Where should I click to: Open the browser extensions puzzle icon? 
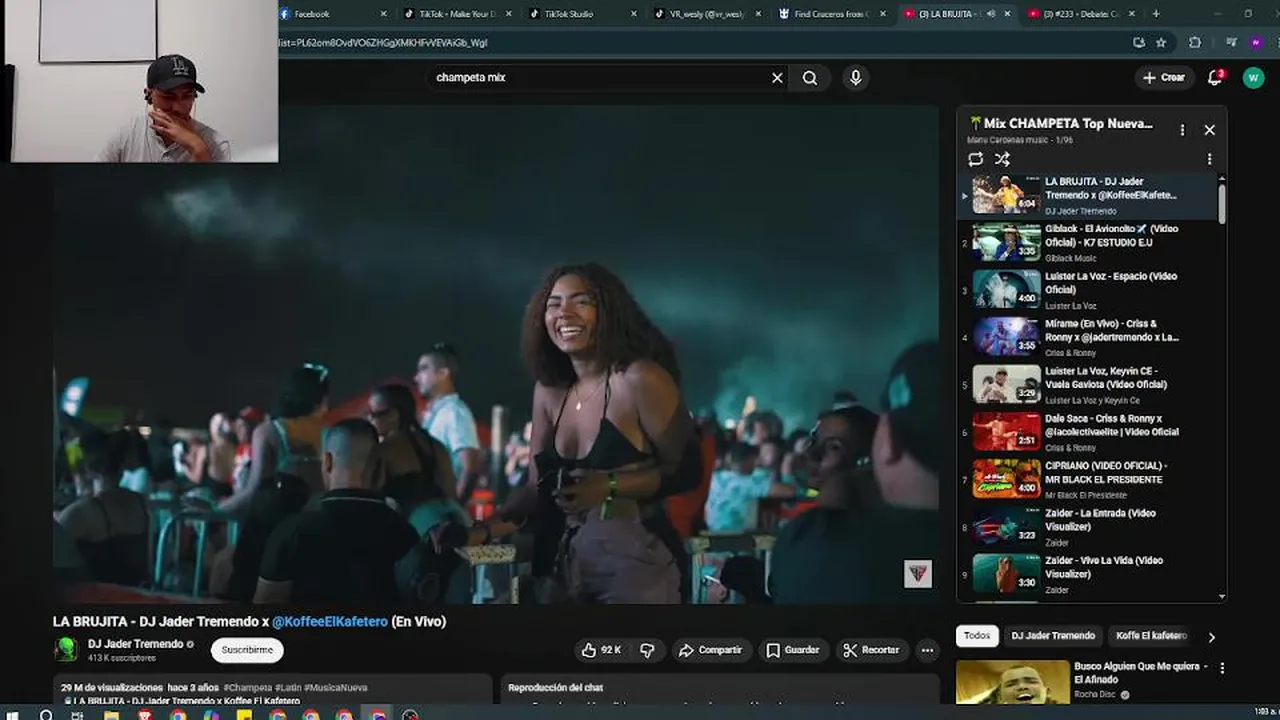click(1195, 43)
